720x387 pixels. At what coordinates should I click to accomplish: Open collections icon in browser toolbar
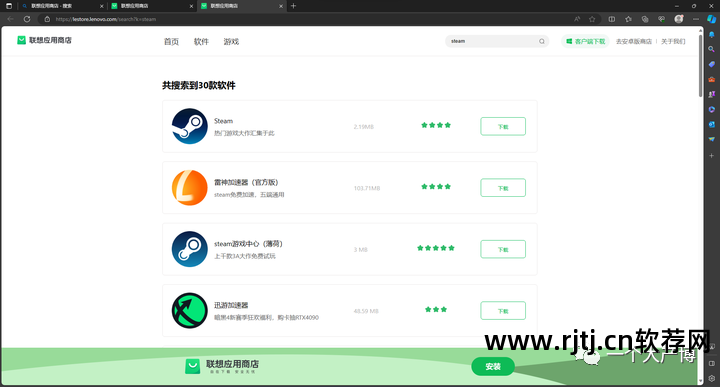645,19
